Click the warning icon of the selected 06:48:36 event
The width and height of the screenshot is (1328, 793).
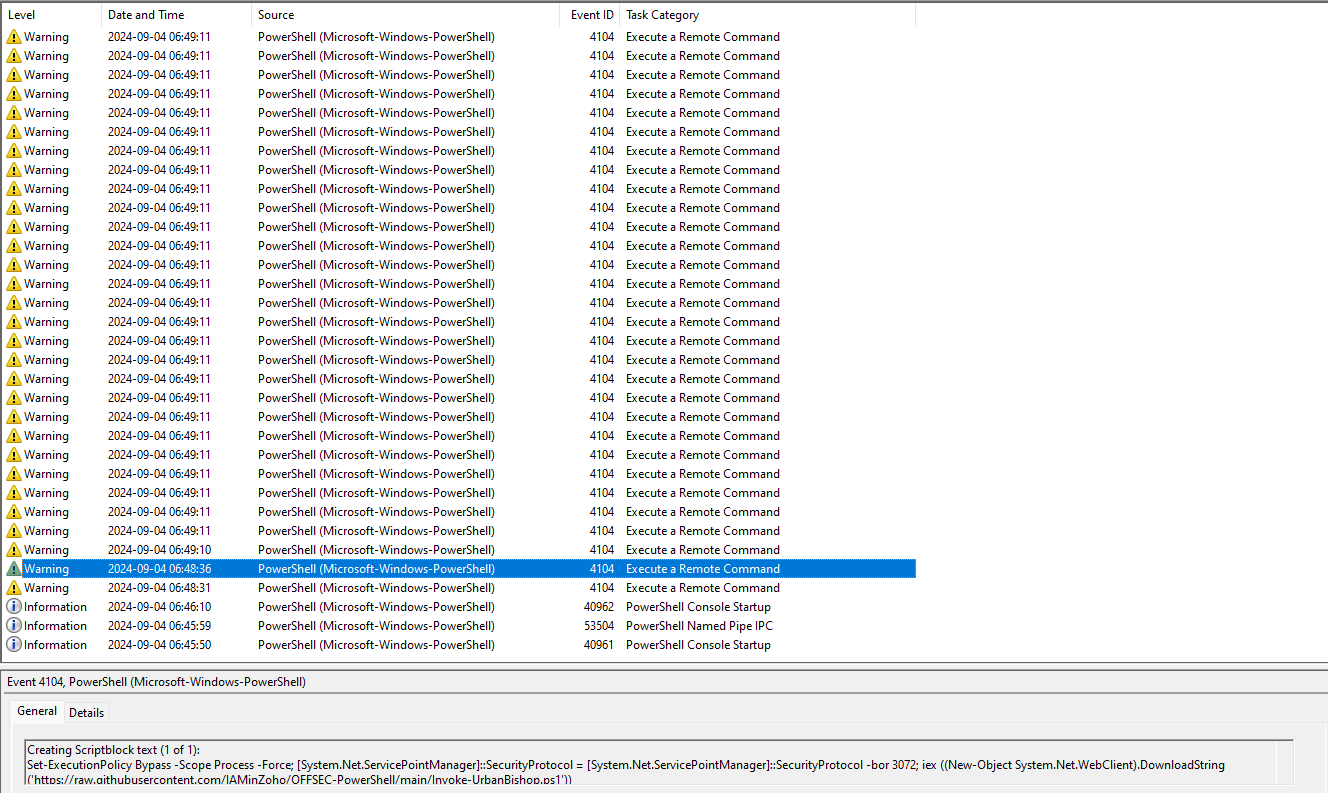13,569
